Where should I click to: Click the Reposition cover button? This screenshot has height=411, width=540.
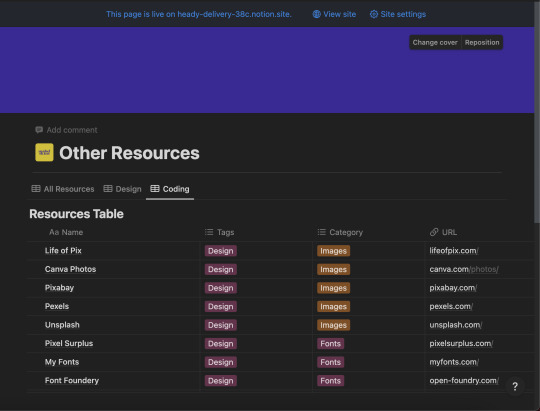pyautogui.click(x=482, y=42)
